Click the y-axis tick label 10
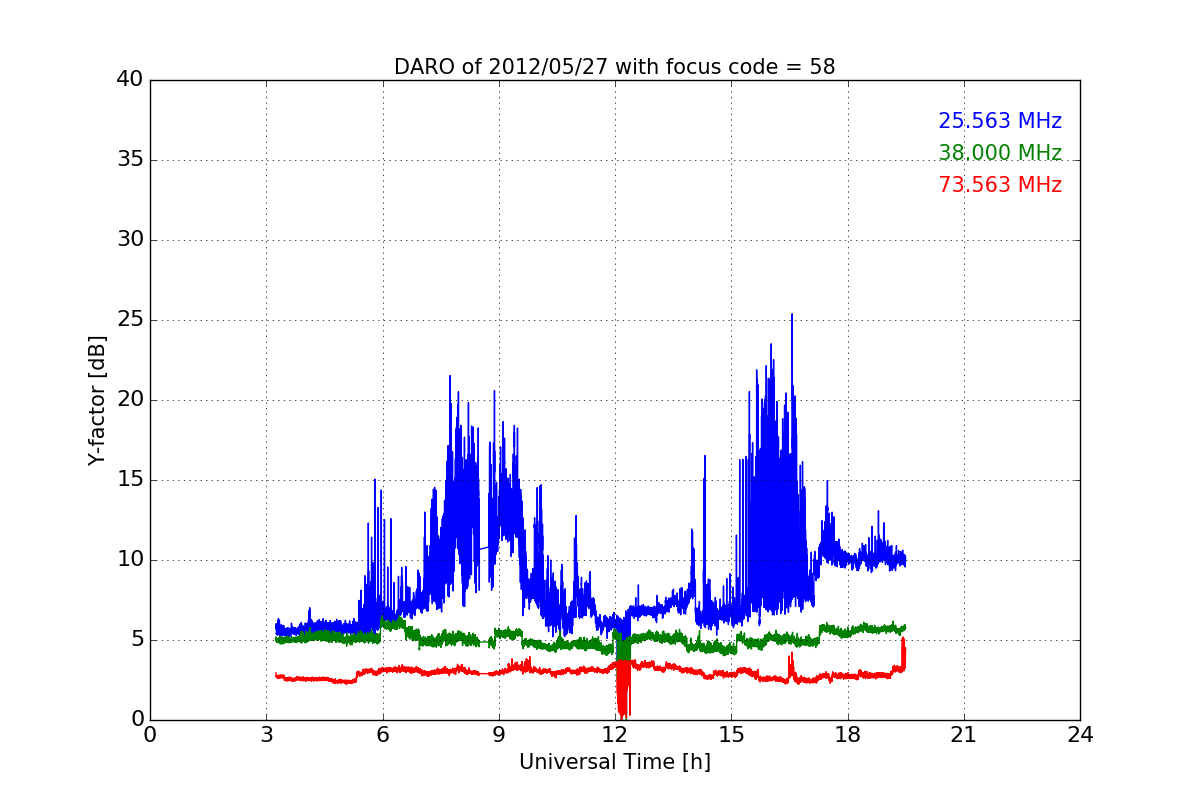The width and height of the screenshot is (1200, 800). point(130,560)
